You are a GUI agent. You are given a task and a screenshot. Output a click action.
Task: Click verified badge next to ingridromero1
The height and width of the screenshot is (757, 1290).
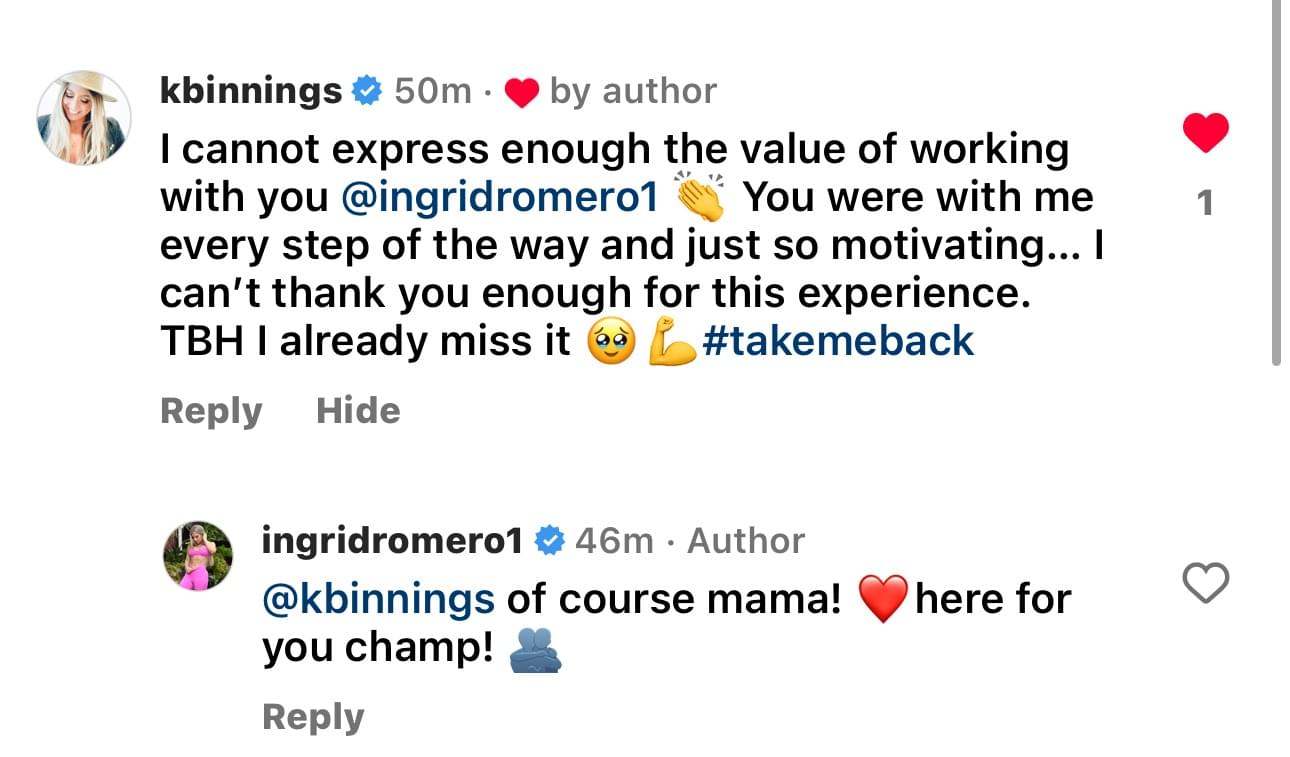tap(549, 541)
